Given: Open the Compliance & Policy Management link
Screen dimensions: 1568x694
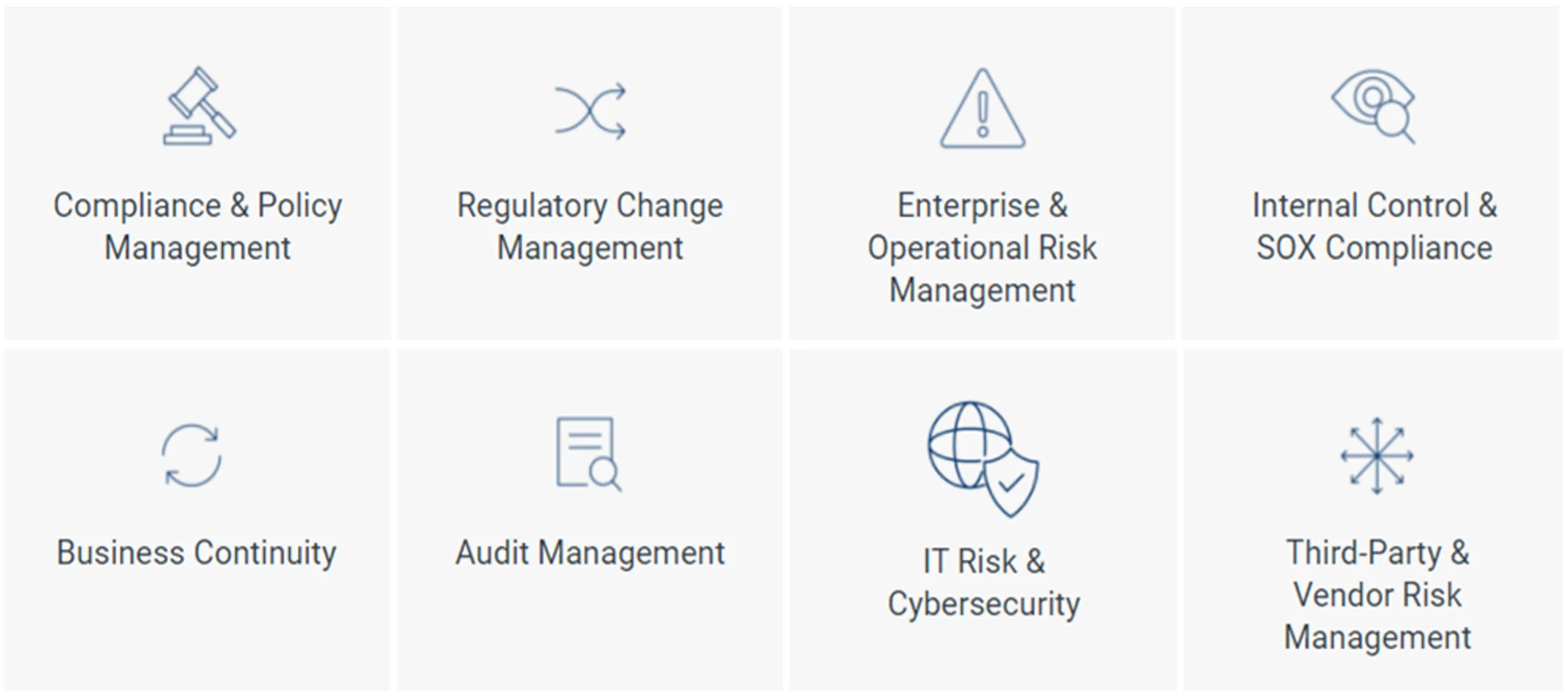Looking at the screenshot, I should [x=198, y=226].
